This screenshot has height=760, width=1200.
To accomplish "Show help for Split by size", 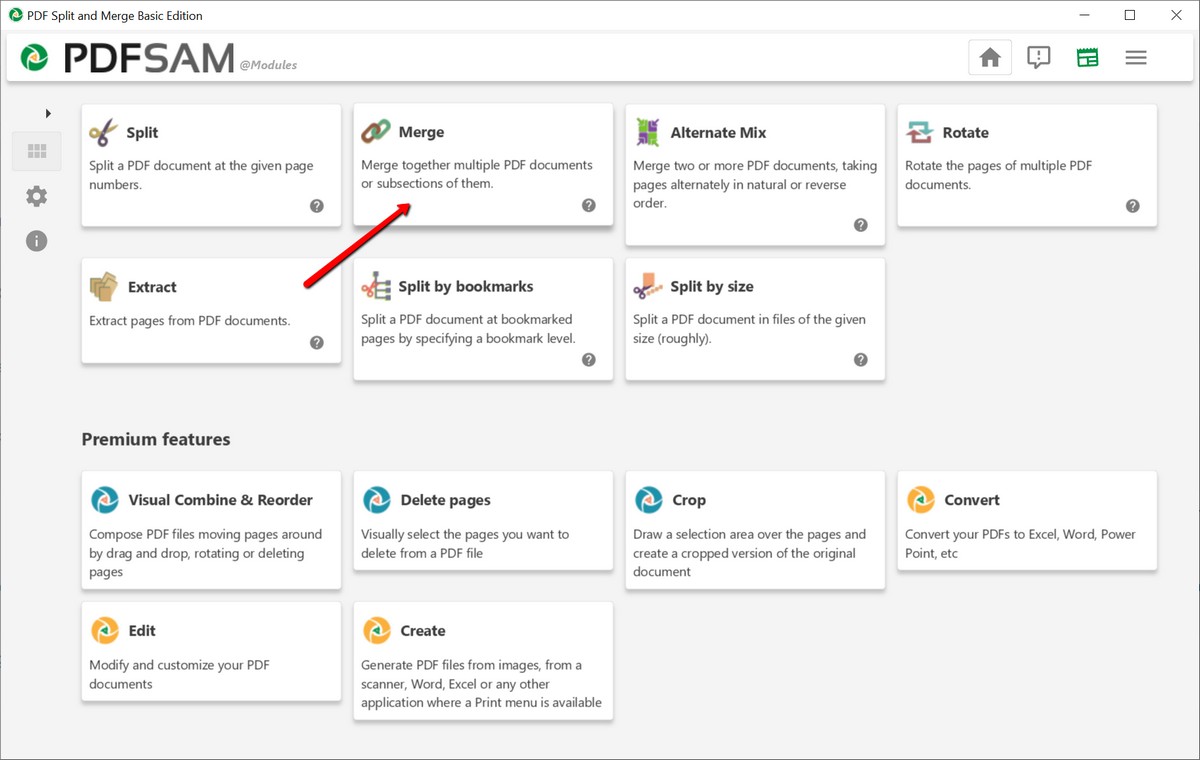I will click(x=860, y=360).
